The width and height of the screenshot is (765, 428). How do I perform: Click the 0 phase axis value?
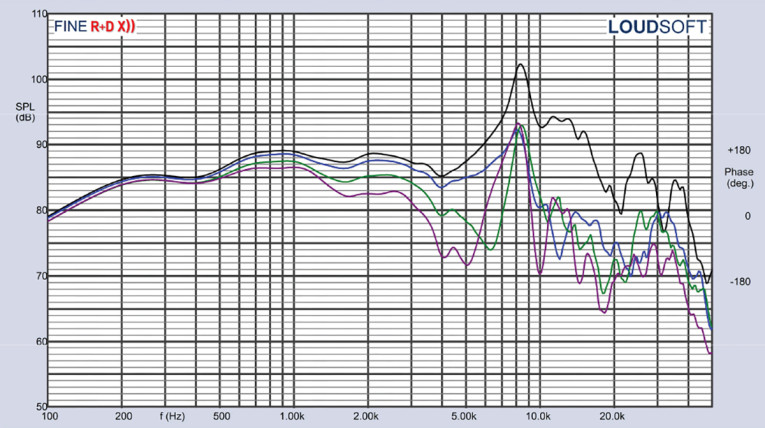click(746, 216)
